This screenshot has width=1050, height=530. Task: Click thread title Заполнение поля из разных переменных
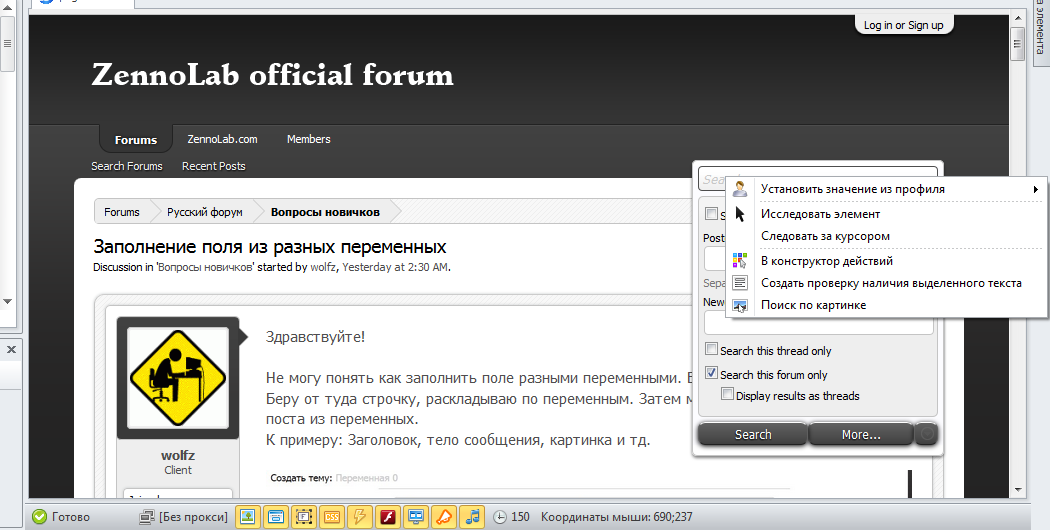(270, 247)
